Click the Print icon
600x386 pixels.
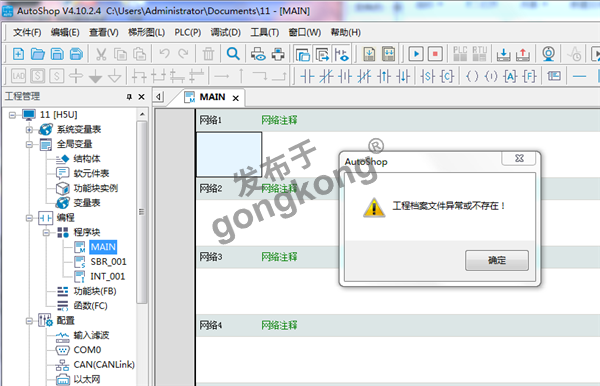tap(278, 54)
